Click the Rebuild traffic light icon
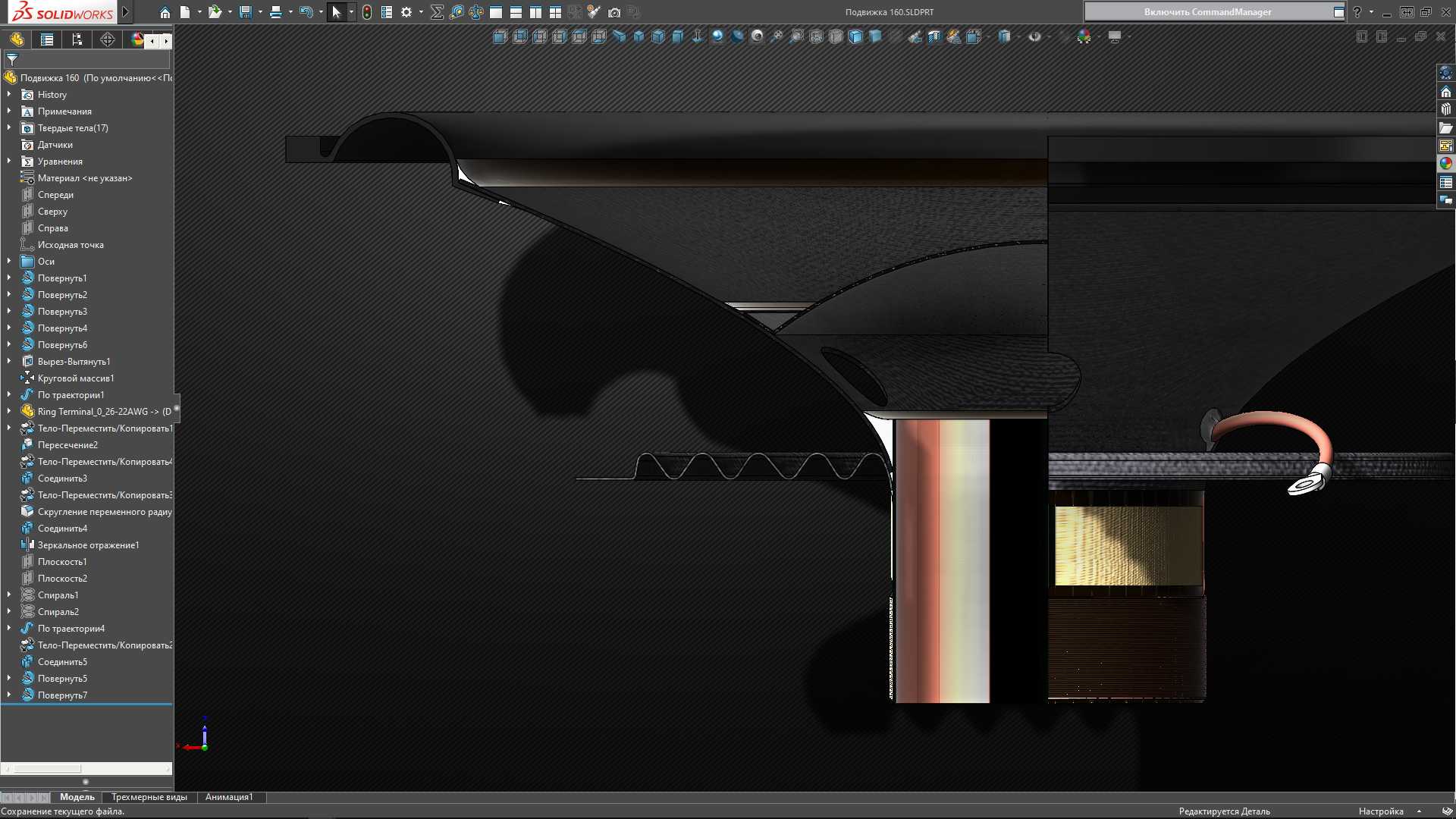 (367, 12)
